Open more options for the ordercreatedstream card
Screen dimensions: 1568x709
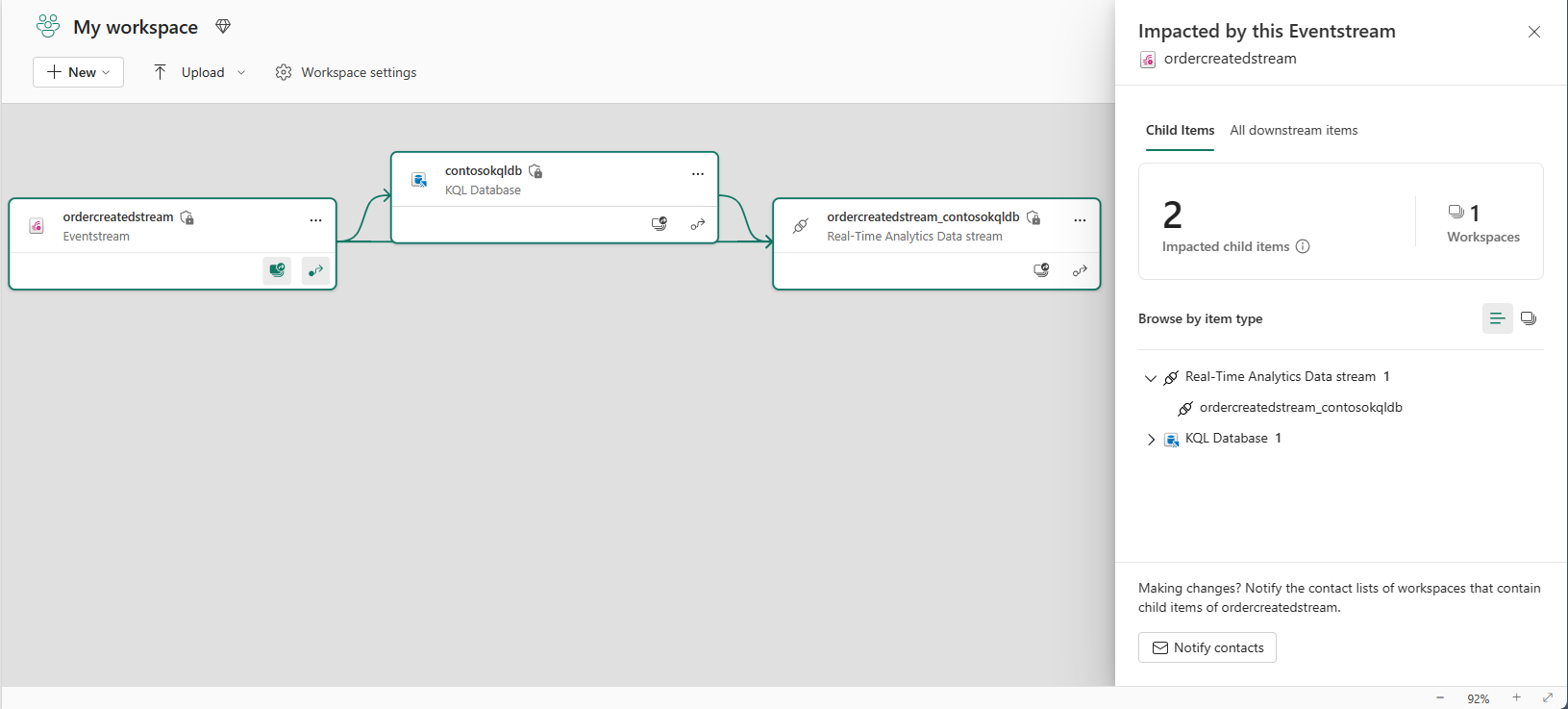click(x=315, y=220)
